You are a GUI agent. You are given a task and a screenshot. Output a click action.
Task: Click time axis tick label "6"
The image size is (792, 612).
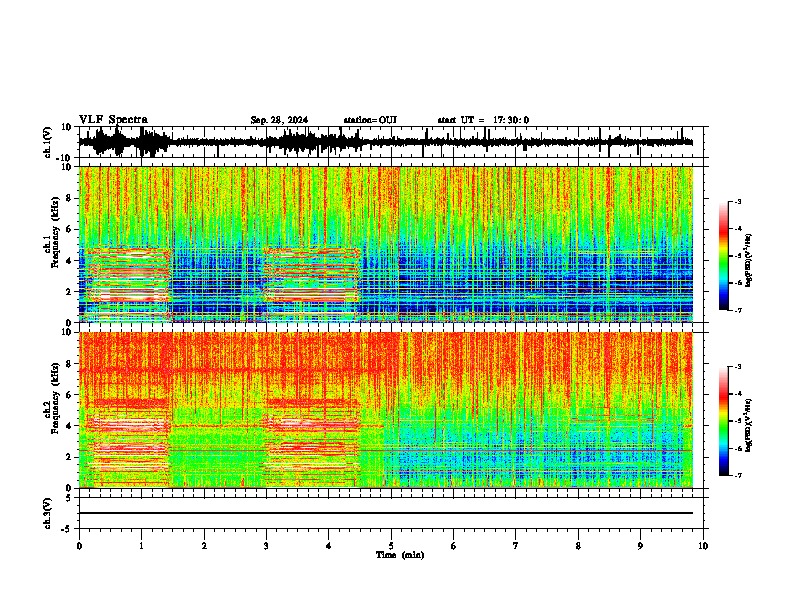pos(454,546)
